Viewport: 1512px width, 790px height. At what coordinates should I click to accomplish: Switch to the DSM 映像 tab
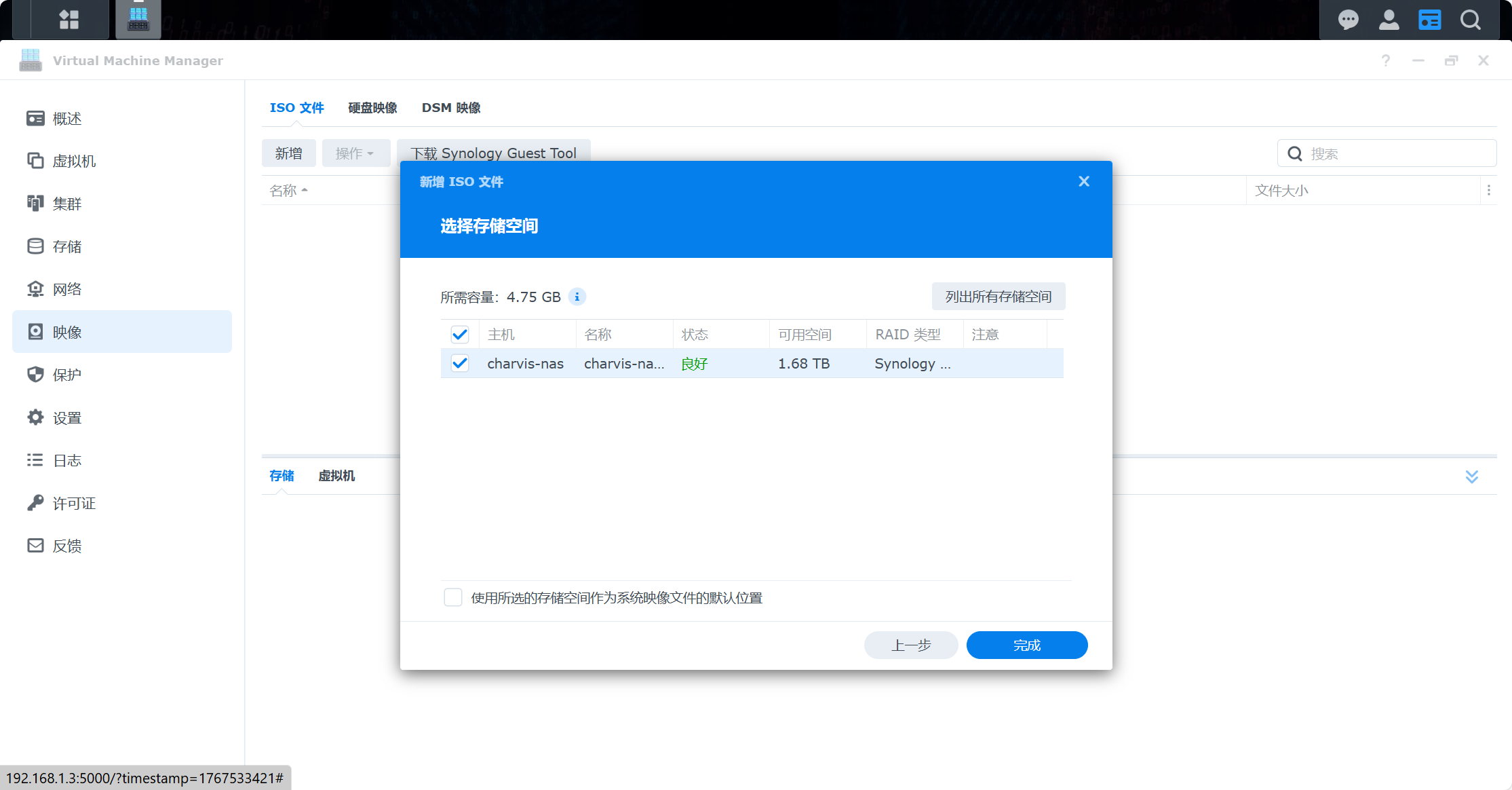pos(451,108)
